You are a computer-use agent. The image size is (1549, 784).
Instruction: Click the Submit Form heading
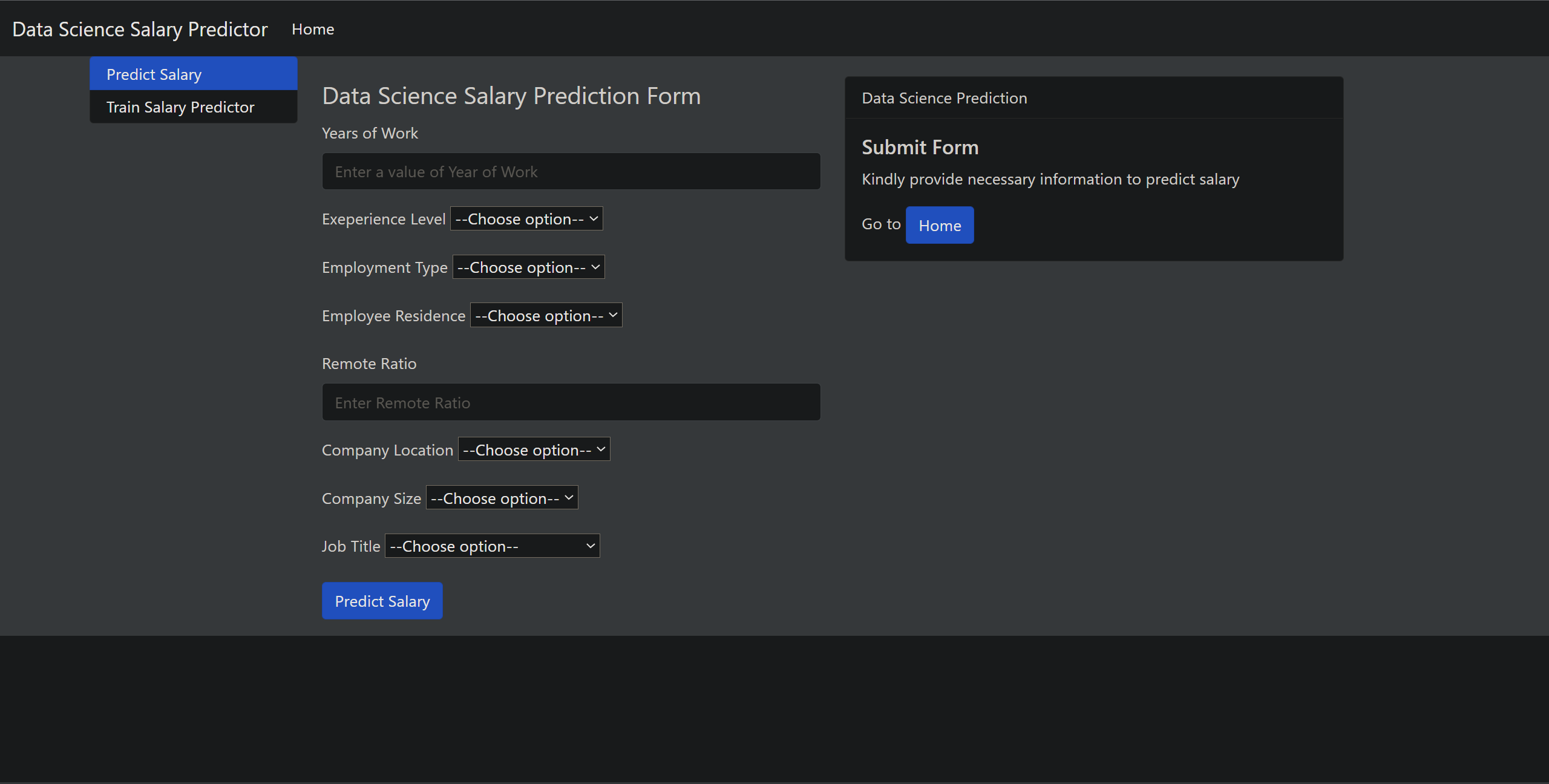pos(920,146)
